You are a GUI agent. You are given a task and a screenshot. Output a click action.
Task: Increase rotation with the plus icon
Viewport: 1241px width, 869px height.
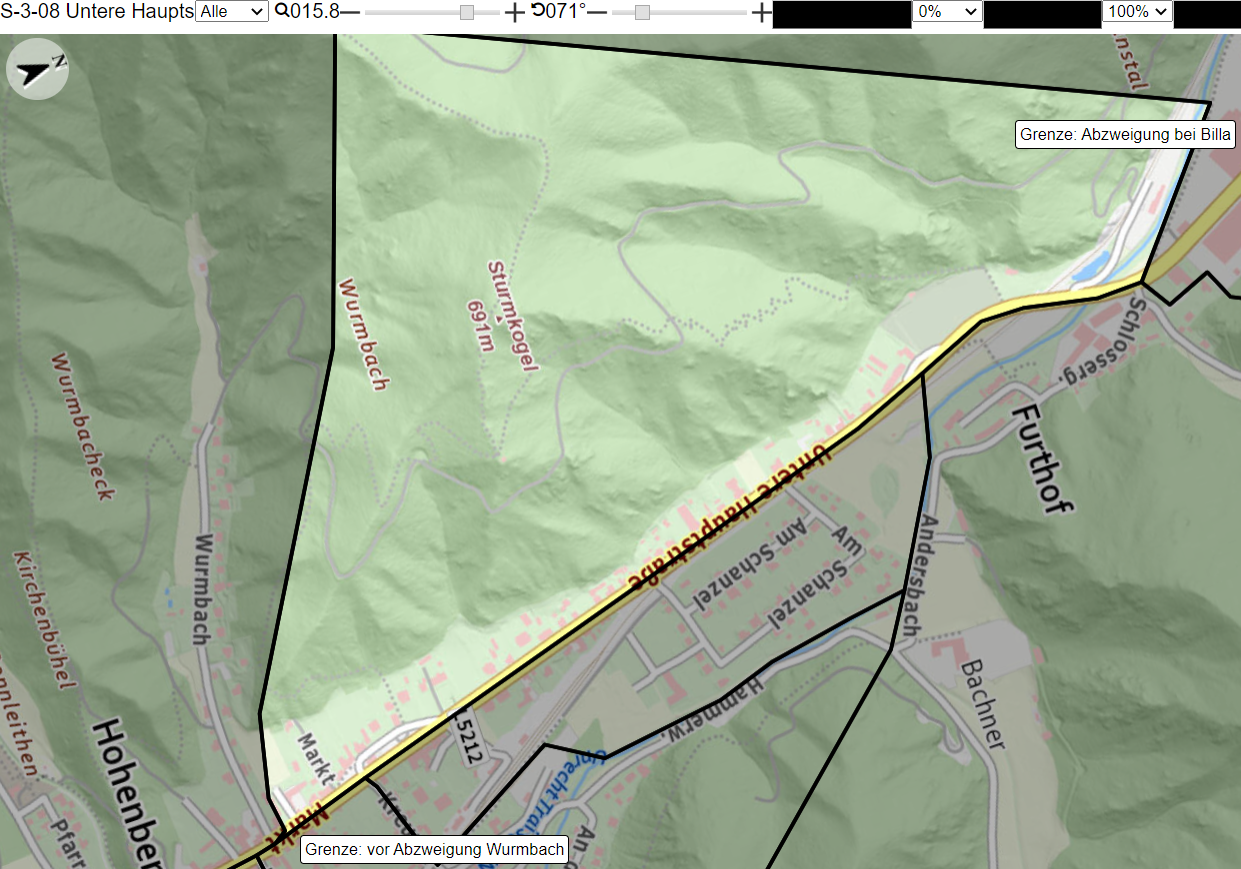click(x=761, y=12)
